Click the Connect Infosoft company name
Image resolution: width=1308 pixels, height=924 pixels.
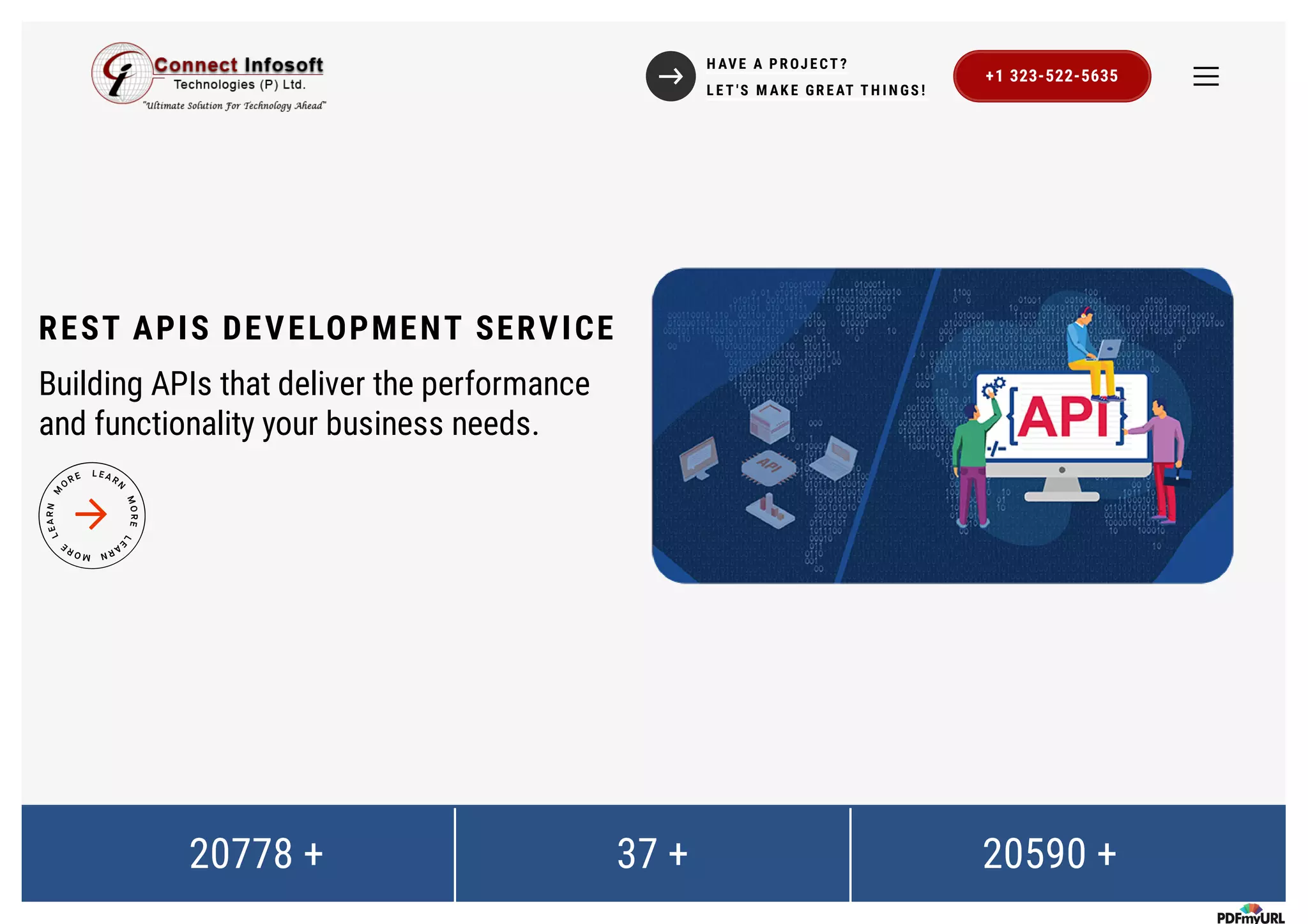pyautogui.click(x=238, y=65)
